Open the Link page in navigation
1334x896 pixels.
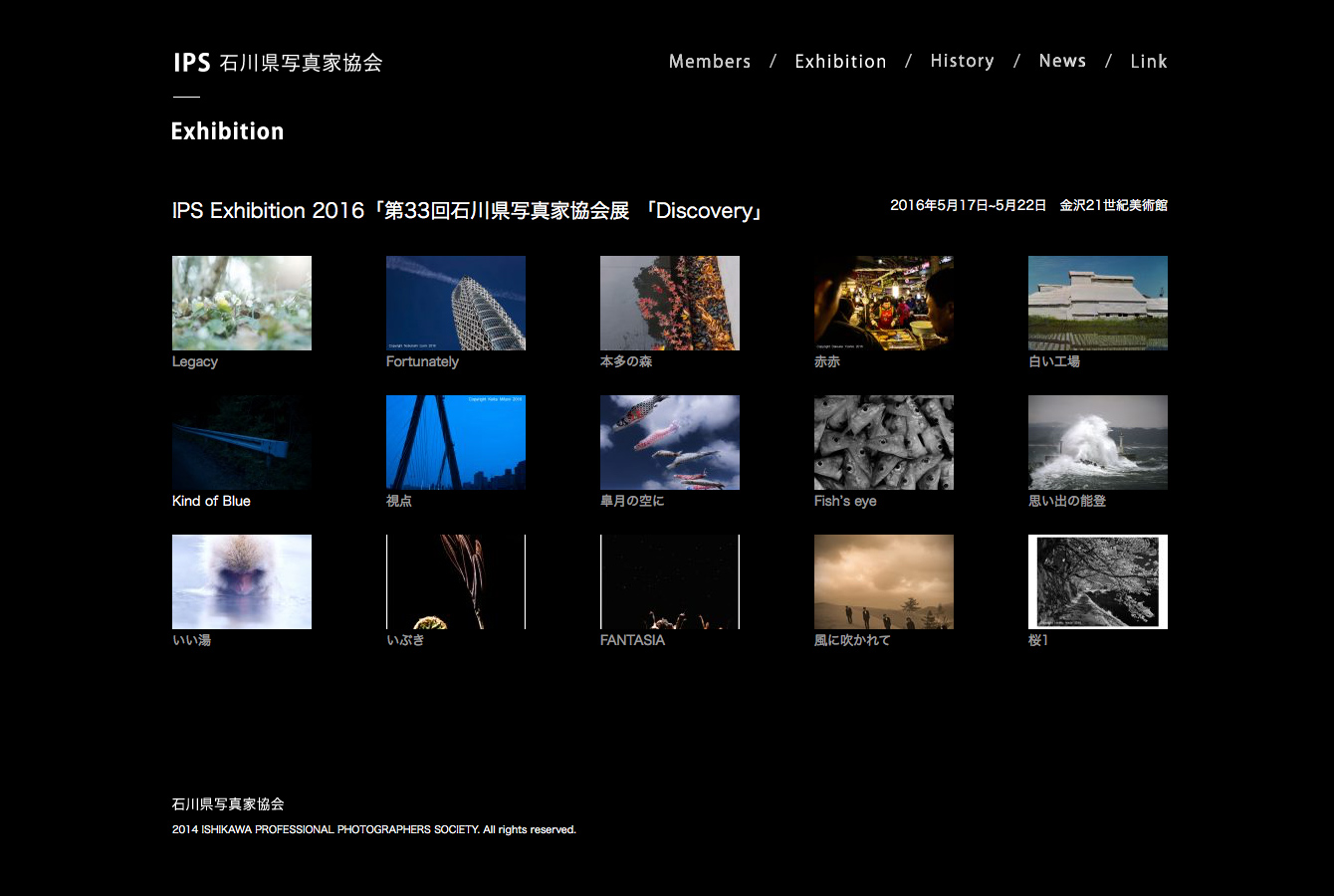click(x=1148, y=62)
